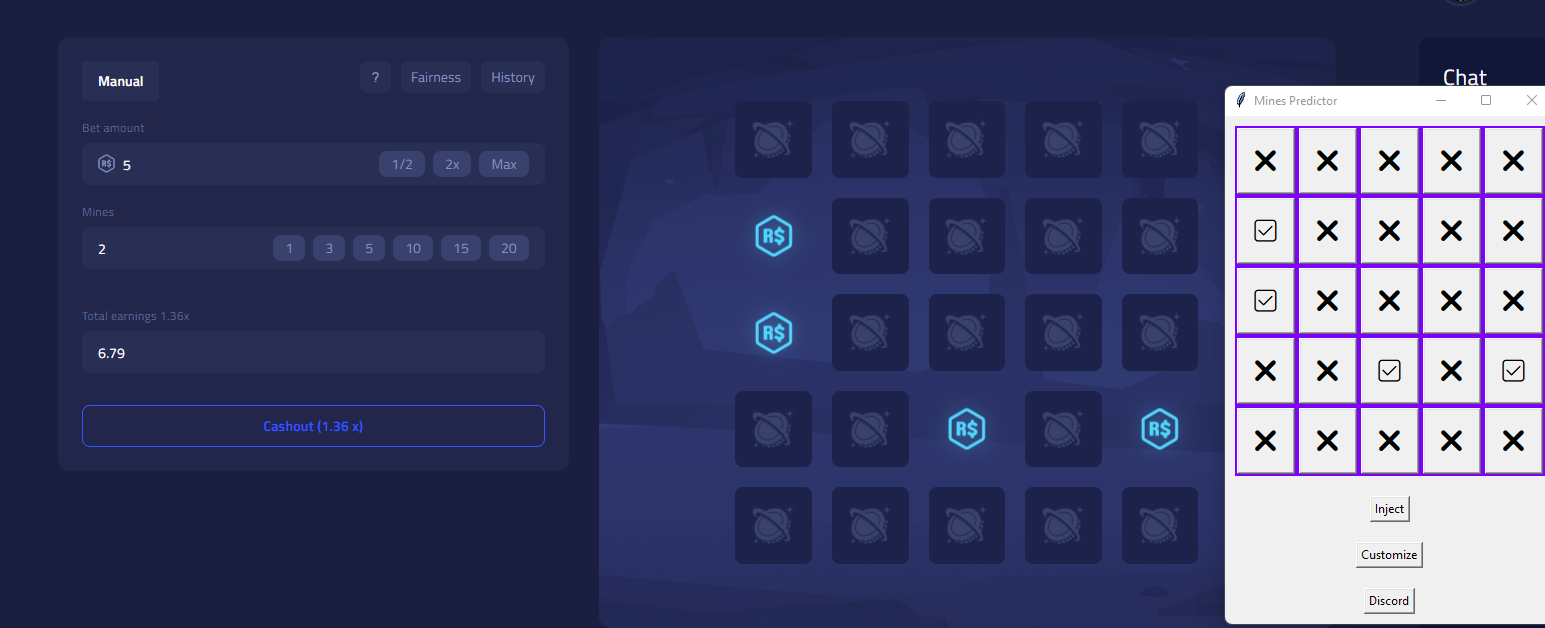
Task: Click the bottom-left planet tile
Action: (773, 525)
